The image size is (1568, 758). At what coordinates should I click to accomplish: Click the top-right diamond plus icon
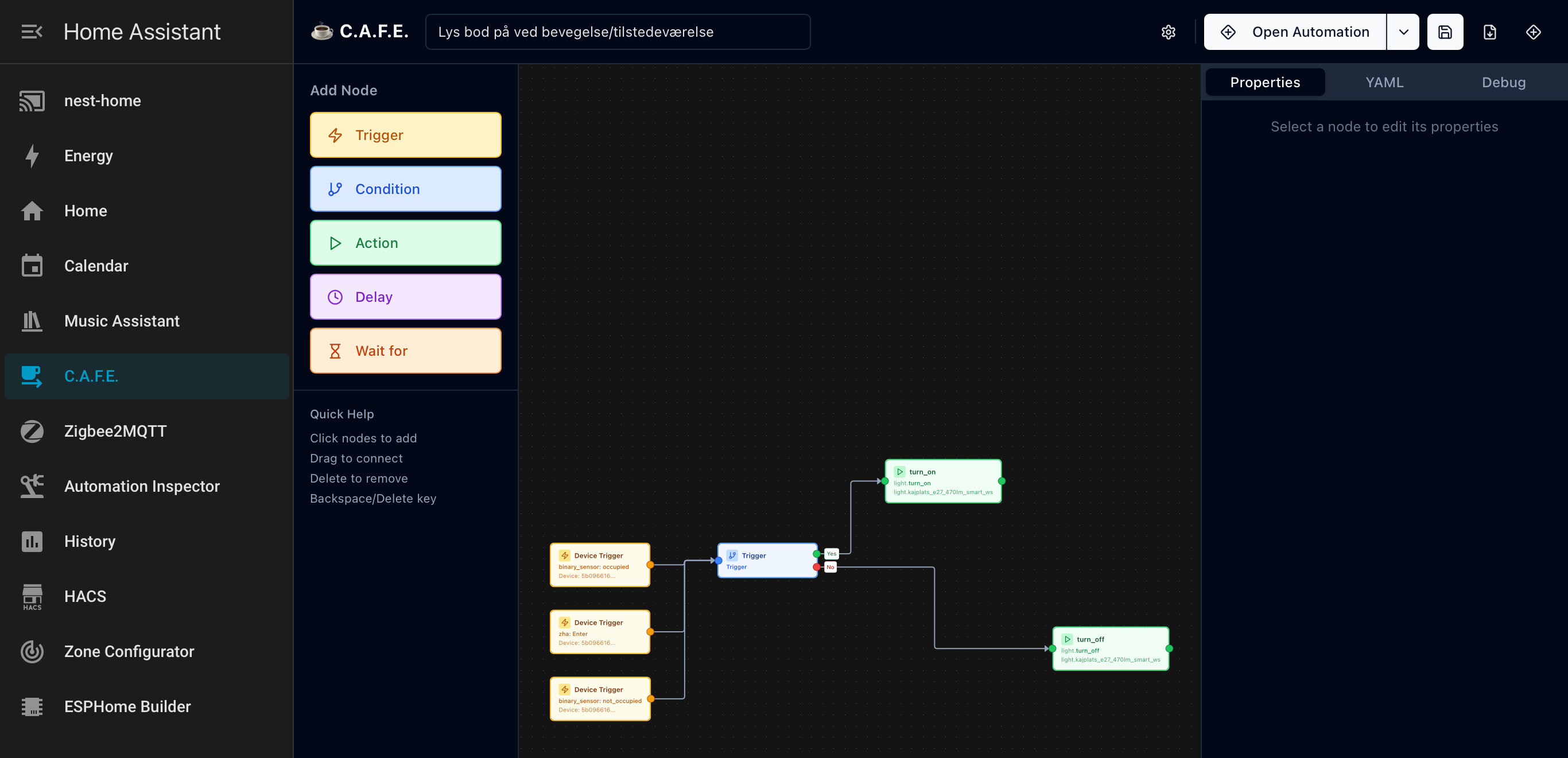click(1534, 32)
